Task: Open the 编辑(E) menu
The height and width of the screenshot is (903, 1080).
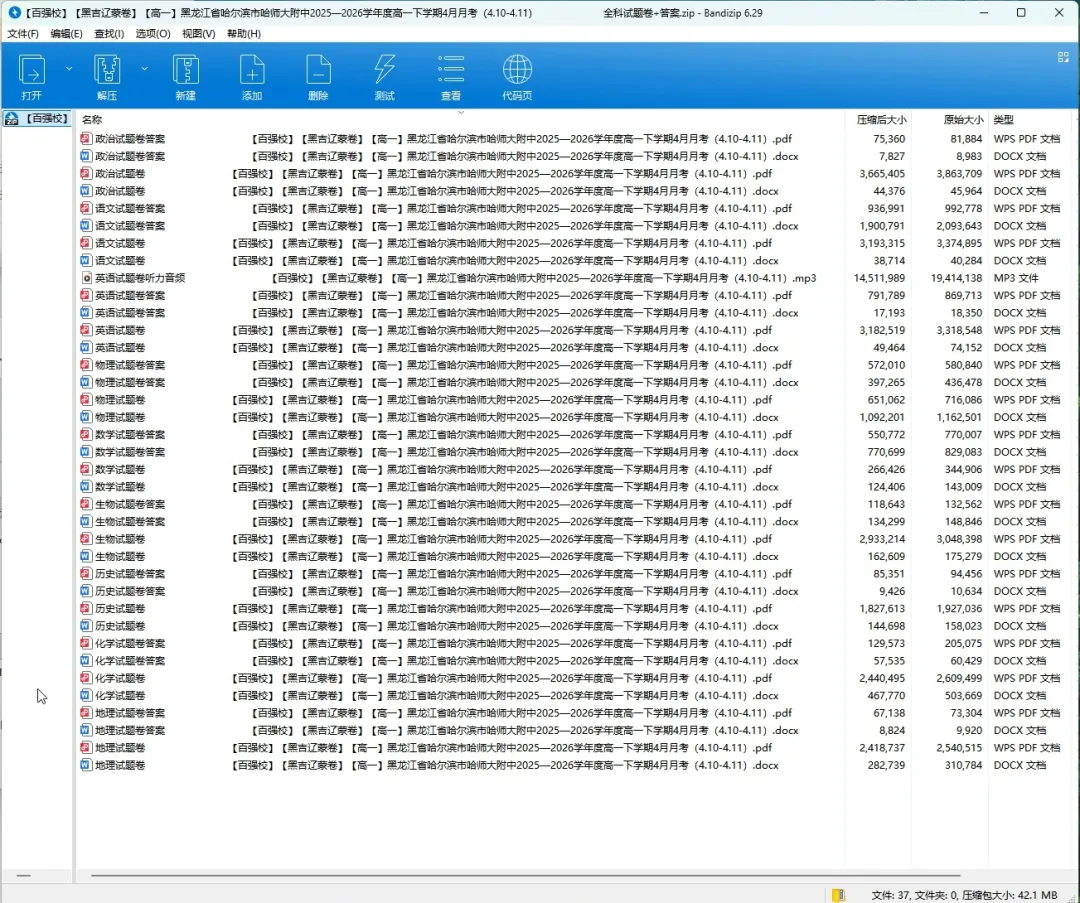Action: (x=66, y=33)
